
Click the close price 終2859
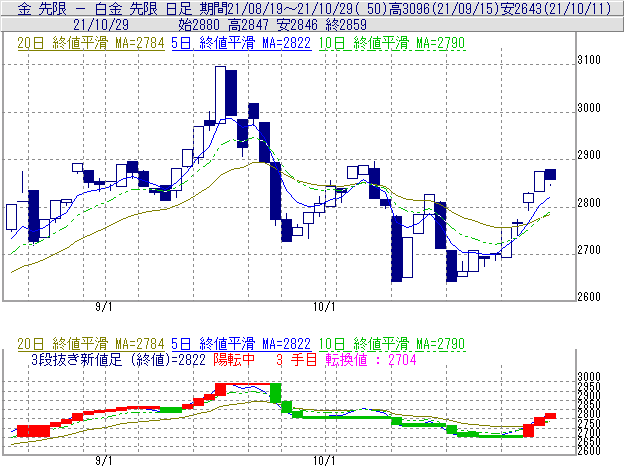(346, 25)
